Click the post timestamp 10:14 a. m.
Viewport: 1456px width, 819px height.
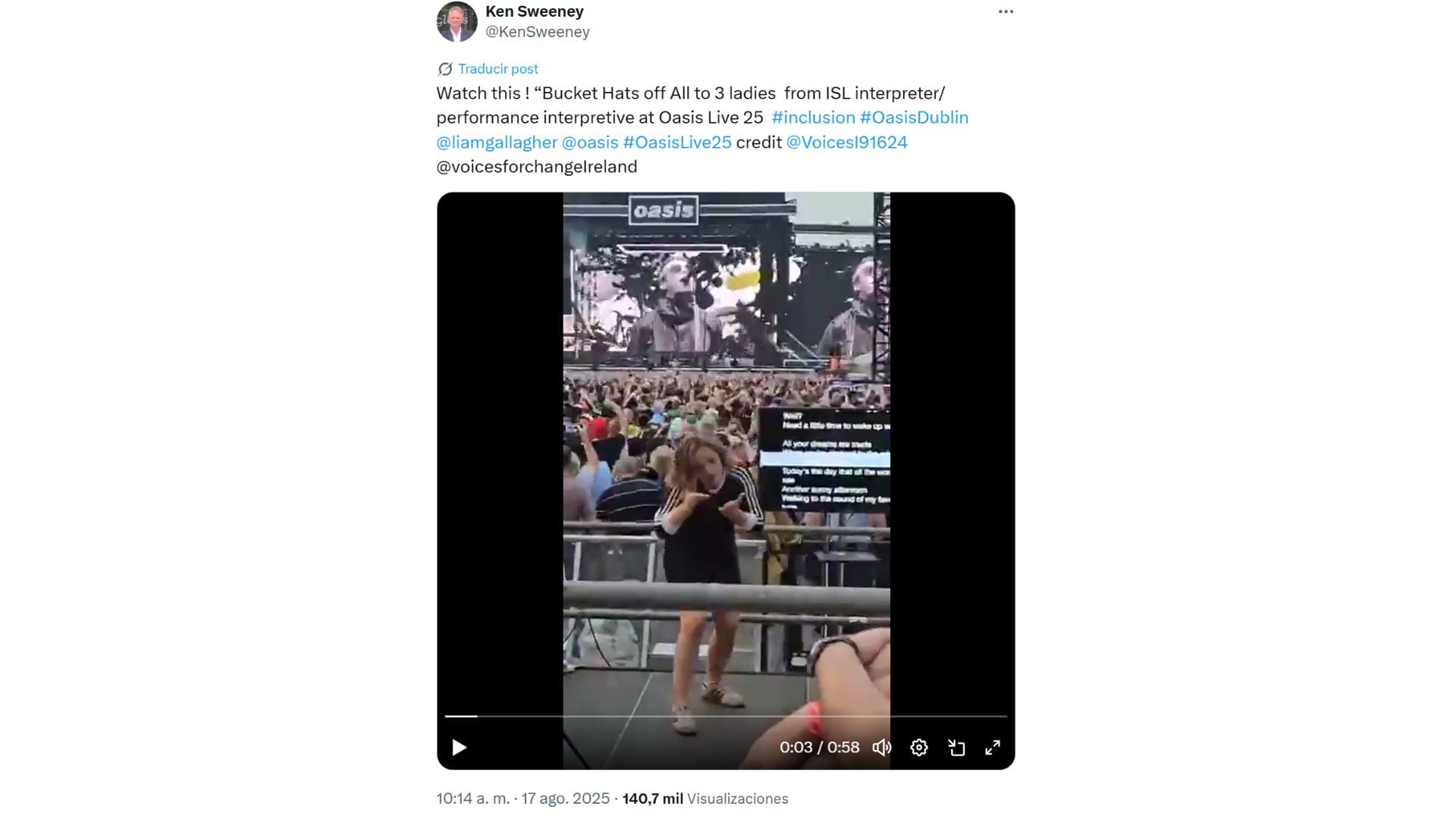pos(473,799)
